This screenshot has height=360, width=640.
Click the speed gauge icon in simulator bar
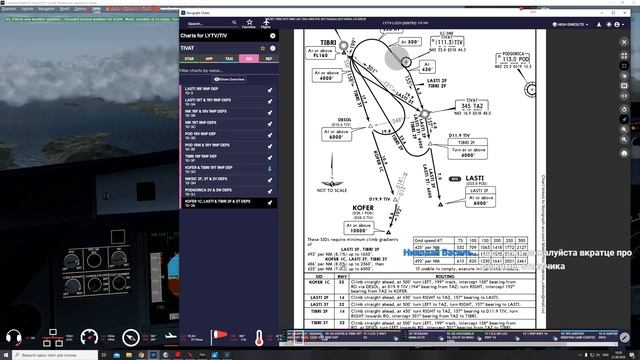point(89,337)
